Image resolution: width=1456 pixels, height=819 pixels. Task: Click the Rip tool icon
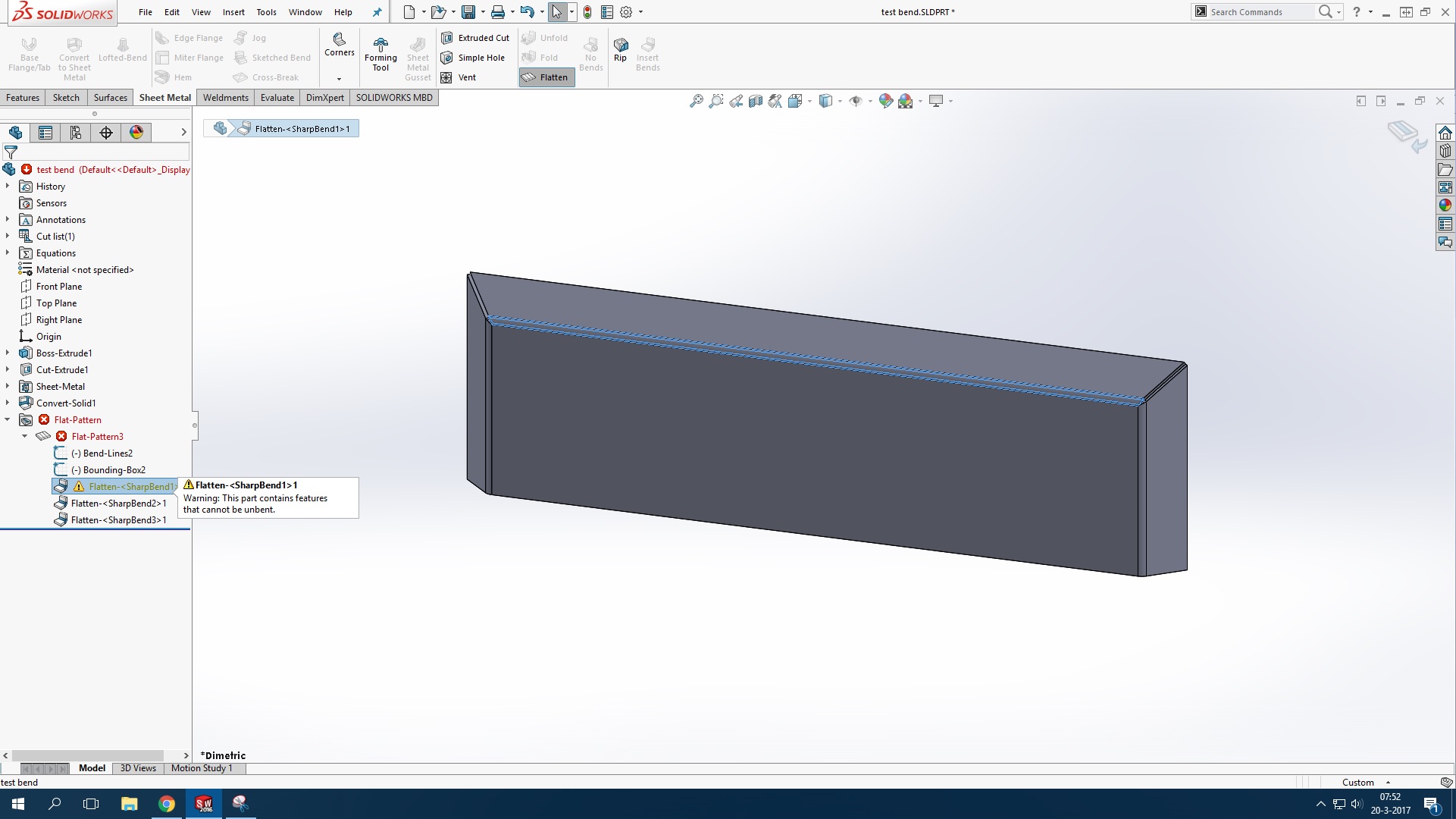(x=620, y=45)
